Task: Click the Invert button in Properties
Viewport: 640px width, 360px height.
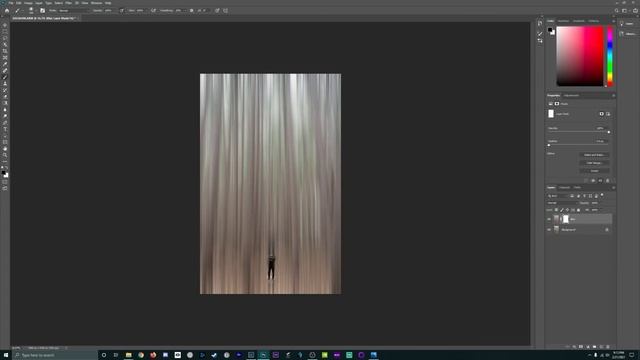Action: point(594,171)
